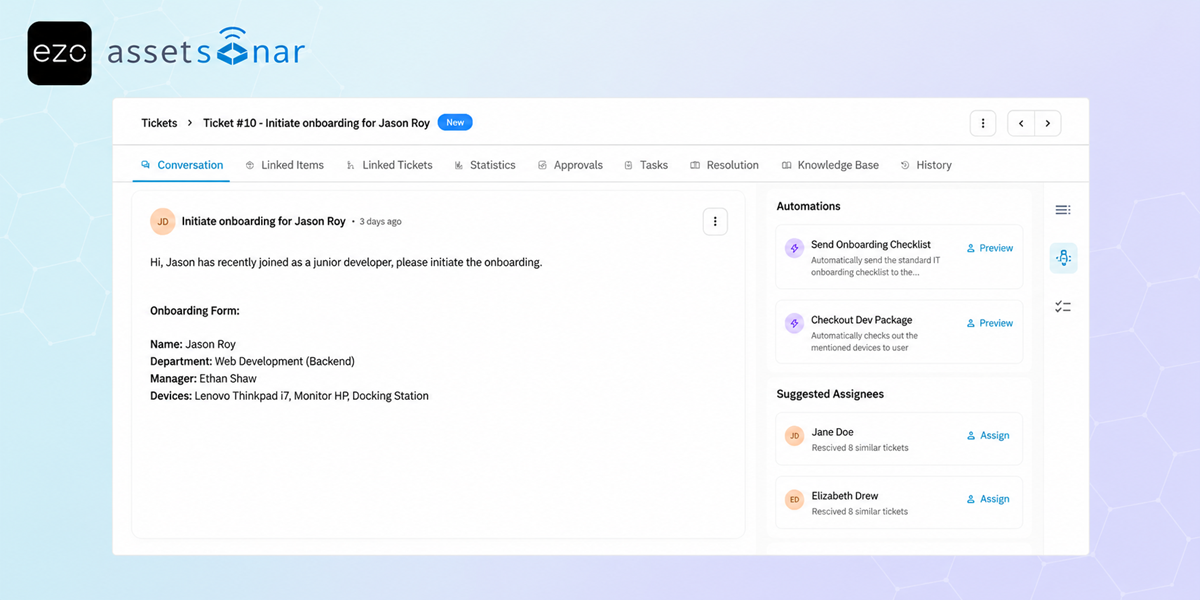Click the Devices line listing Lenovo Thinkpad
Image resolution: width=1200 pixels, height=600 pixels.
289,396
